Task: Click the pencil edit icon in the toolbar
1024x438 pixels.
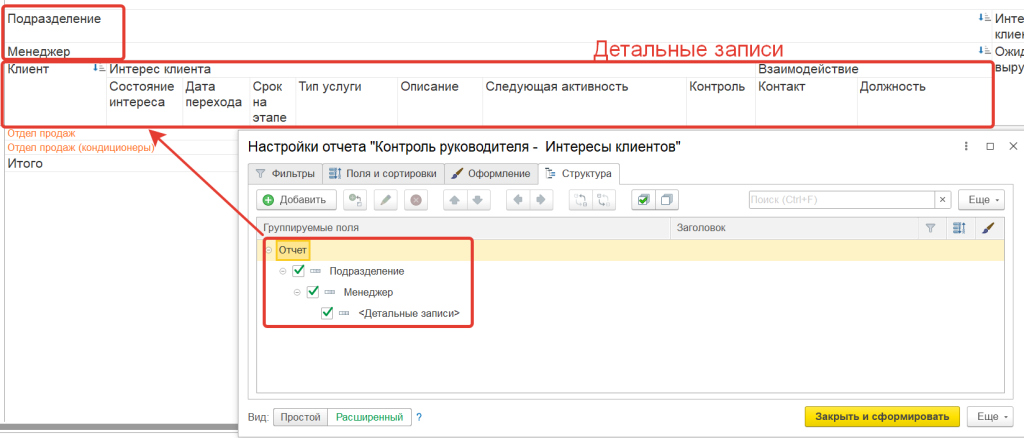Action: 384,200
